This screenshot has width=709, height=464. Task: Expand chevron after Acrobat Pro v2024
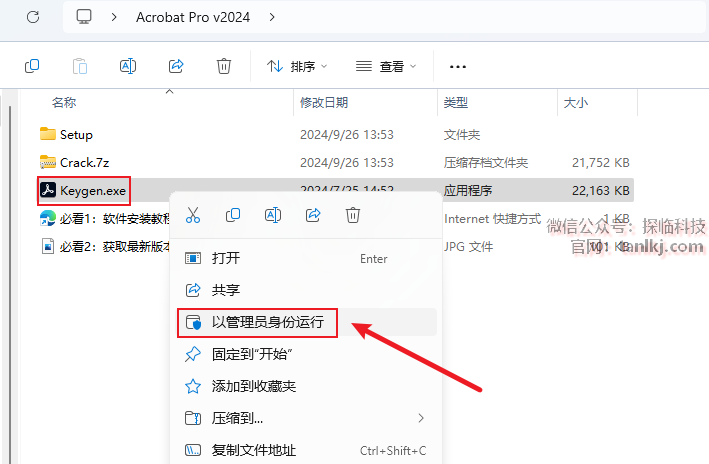(x=272, y=17)
